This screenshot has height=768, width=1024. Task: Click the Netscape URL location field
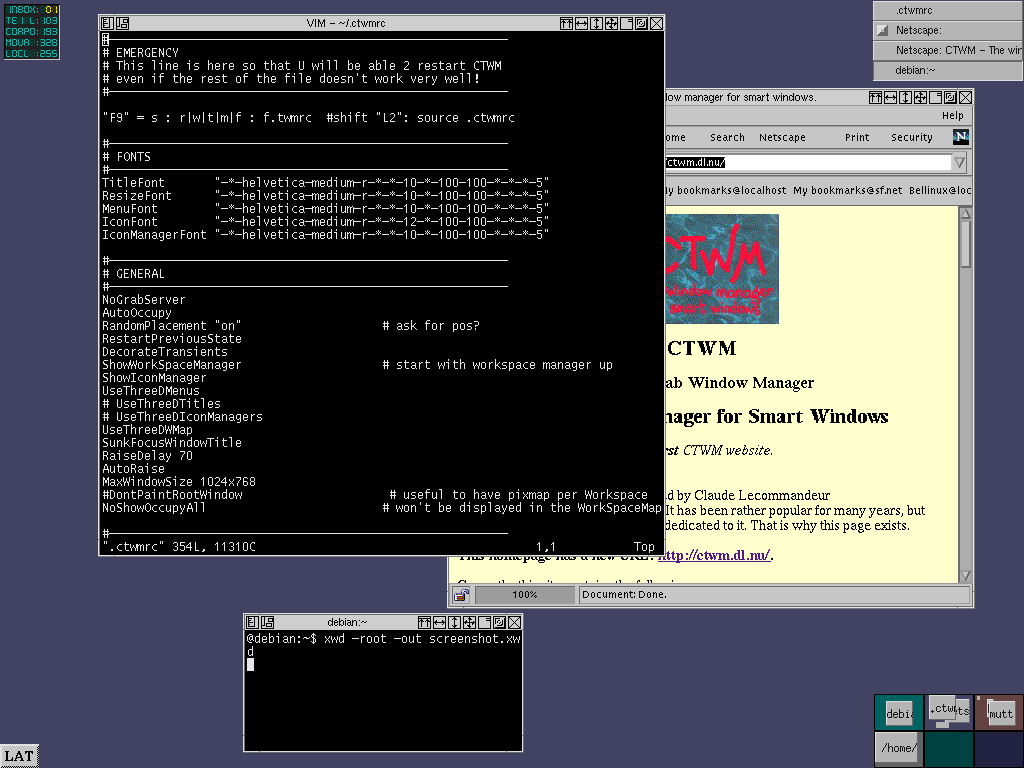coord(808,163)
